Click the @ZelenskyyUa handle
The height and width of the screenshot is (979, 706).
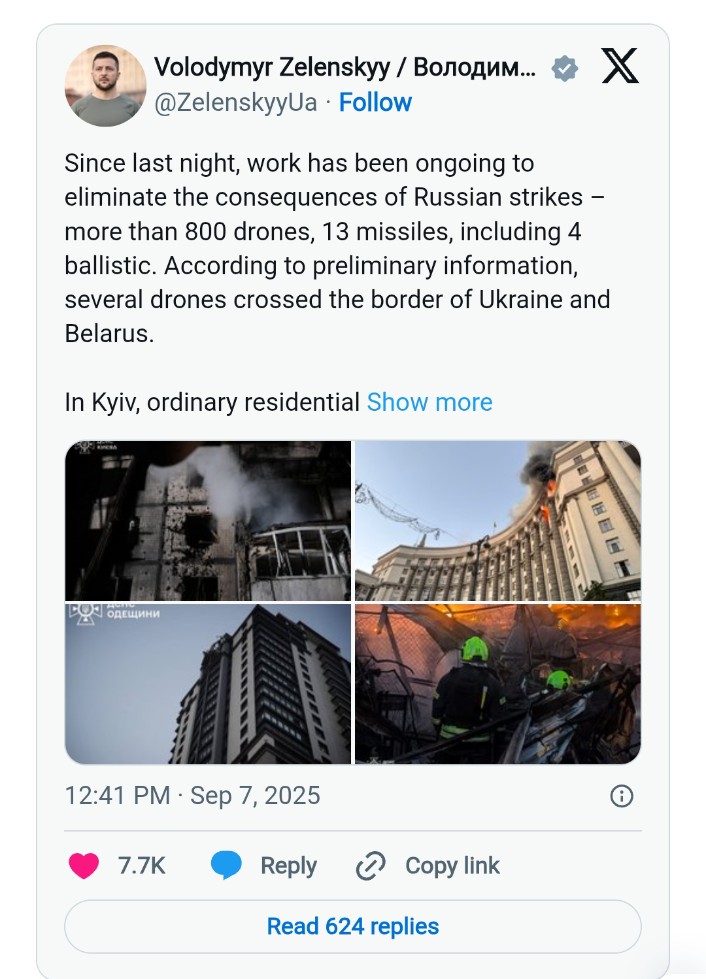point(236,103)
